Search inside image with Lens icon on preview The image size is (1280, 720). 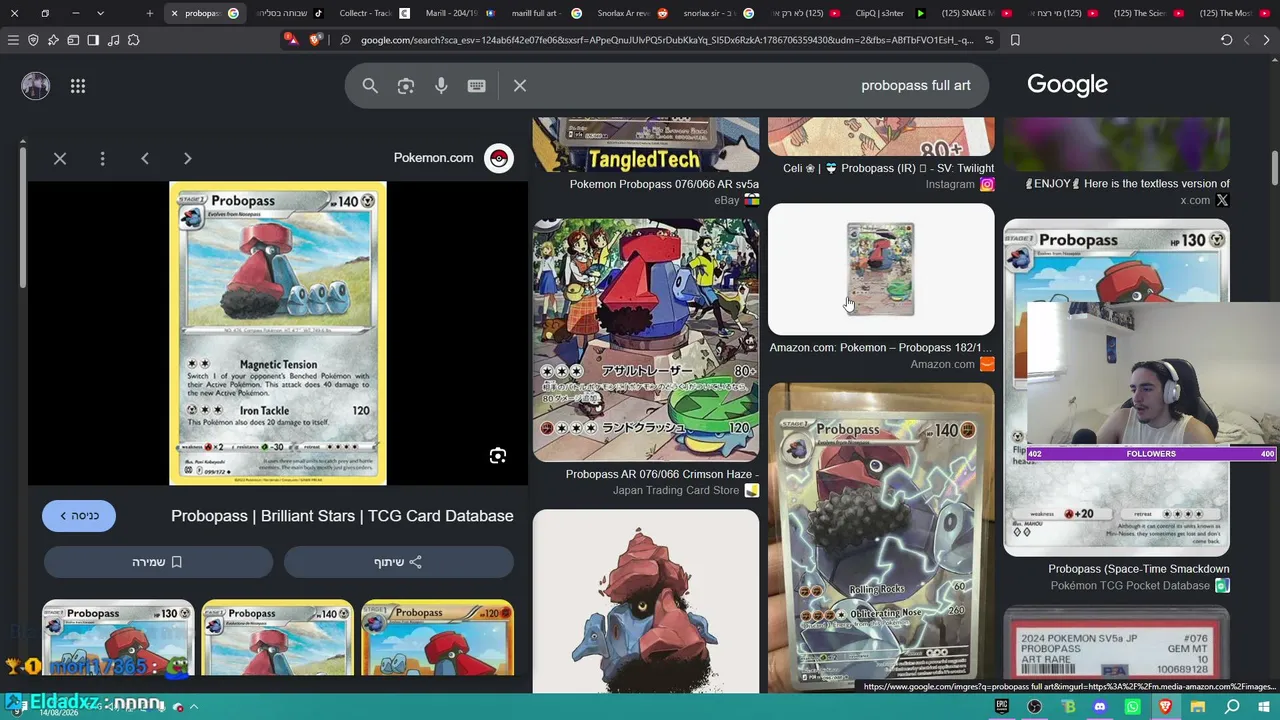[x=498, y=456]
